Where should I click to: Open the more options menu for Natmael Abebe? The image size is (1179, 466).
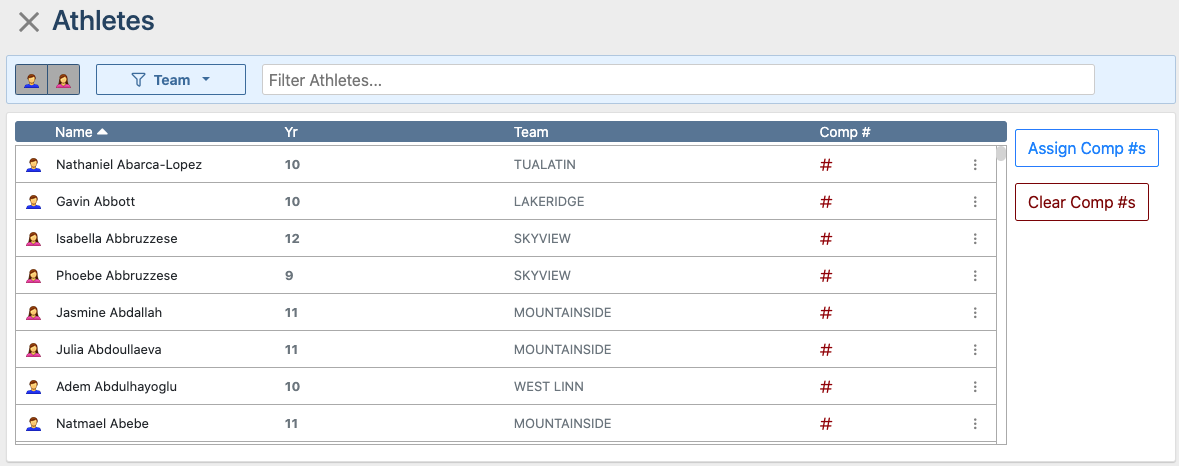(x=975, y=424)
